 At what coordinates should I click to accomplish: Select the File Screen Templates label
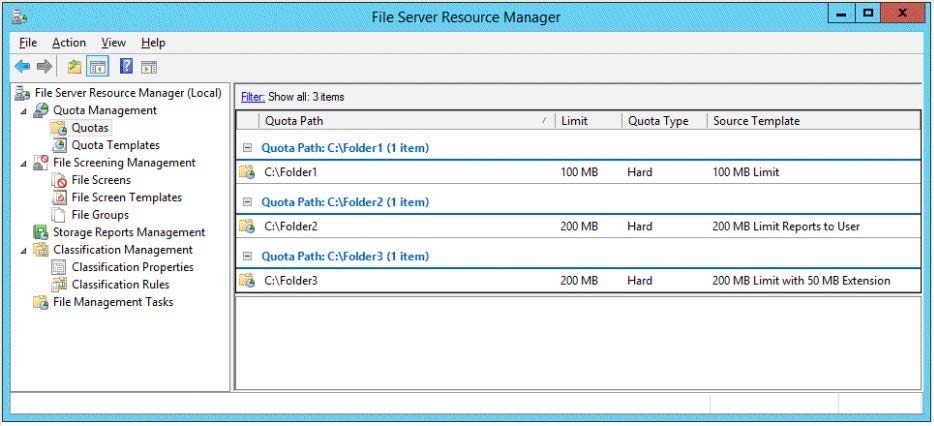126,197
